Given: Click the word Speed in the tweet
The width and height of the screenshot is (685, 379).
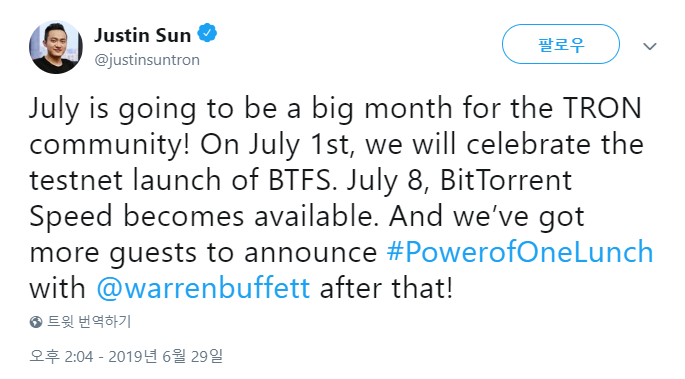Looking at the screenshot, I should coord(71,217).
